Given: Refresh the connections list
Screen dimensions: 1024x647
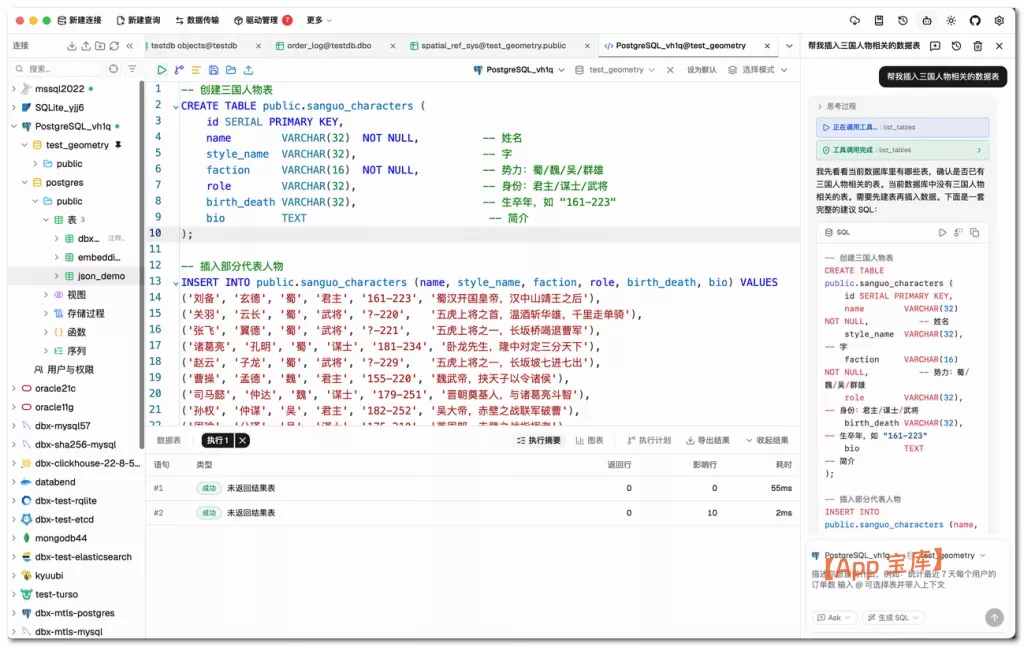Looking at the screenshot, I should coord(114,46).
